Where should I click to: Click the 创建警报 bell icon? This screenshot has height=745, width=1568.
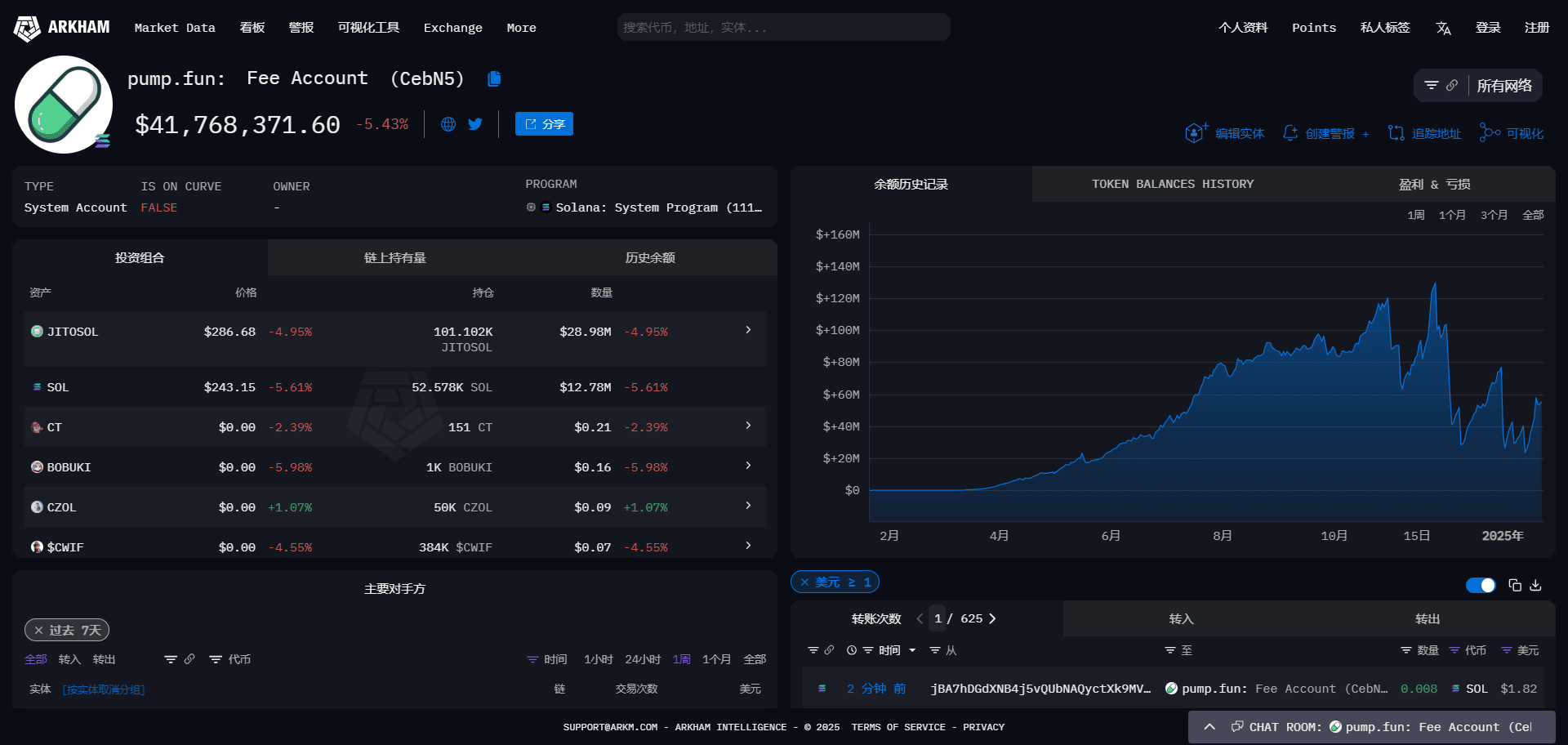point(1290,133)
